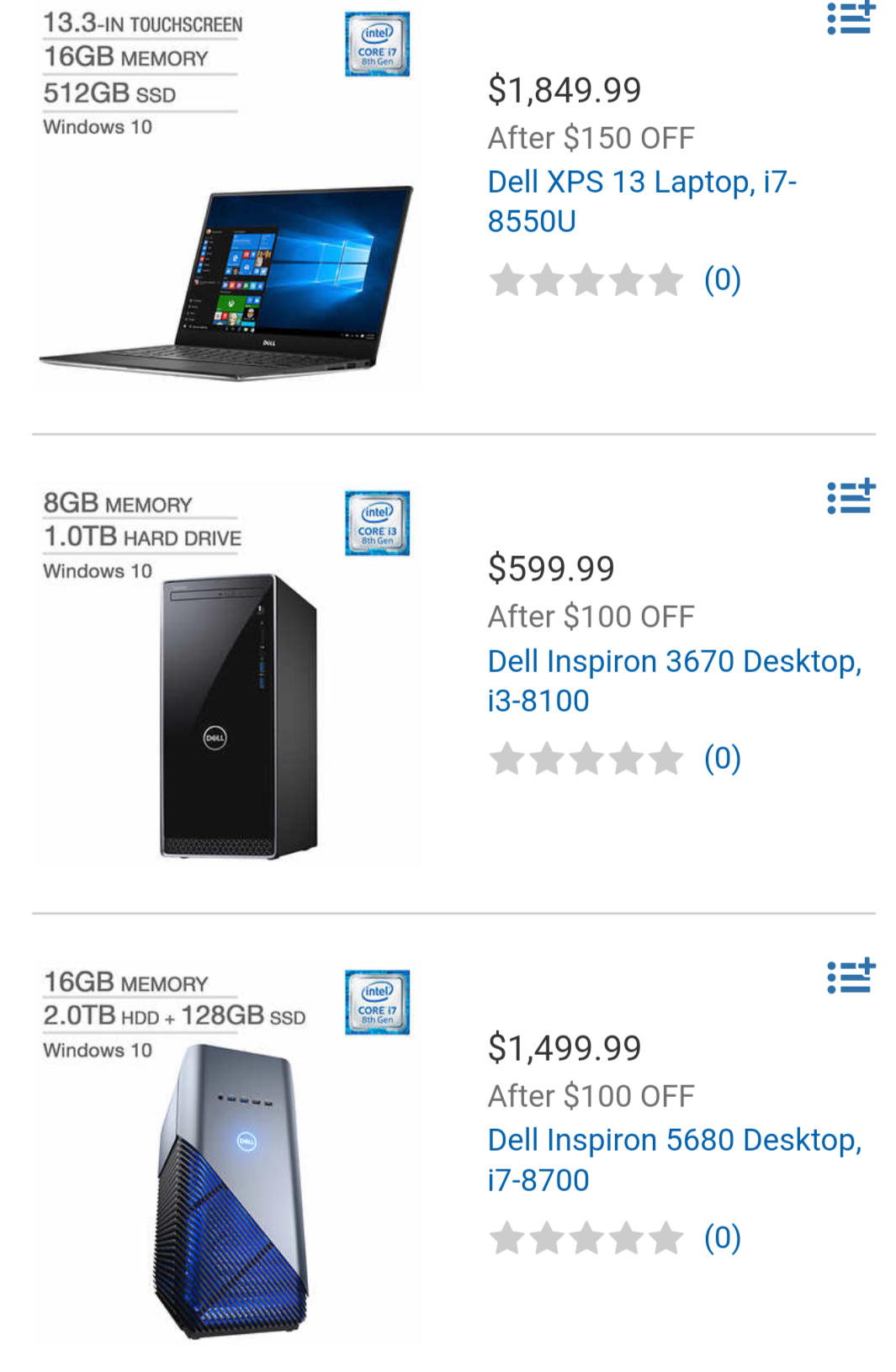The image size is (896, 1372).
Task: Click the $1,499.99 price text
Action: tap(565, 1048)
